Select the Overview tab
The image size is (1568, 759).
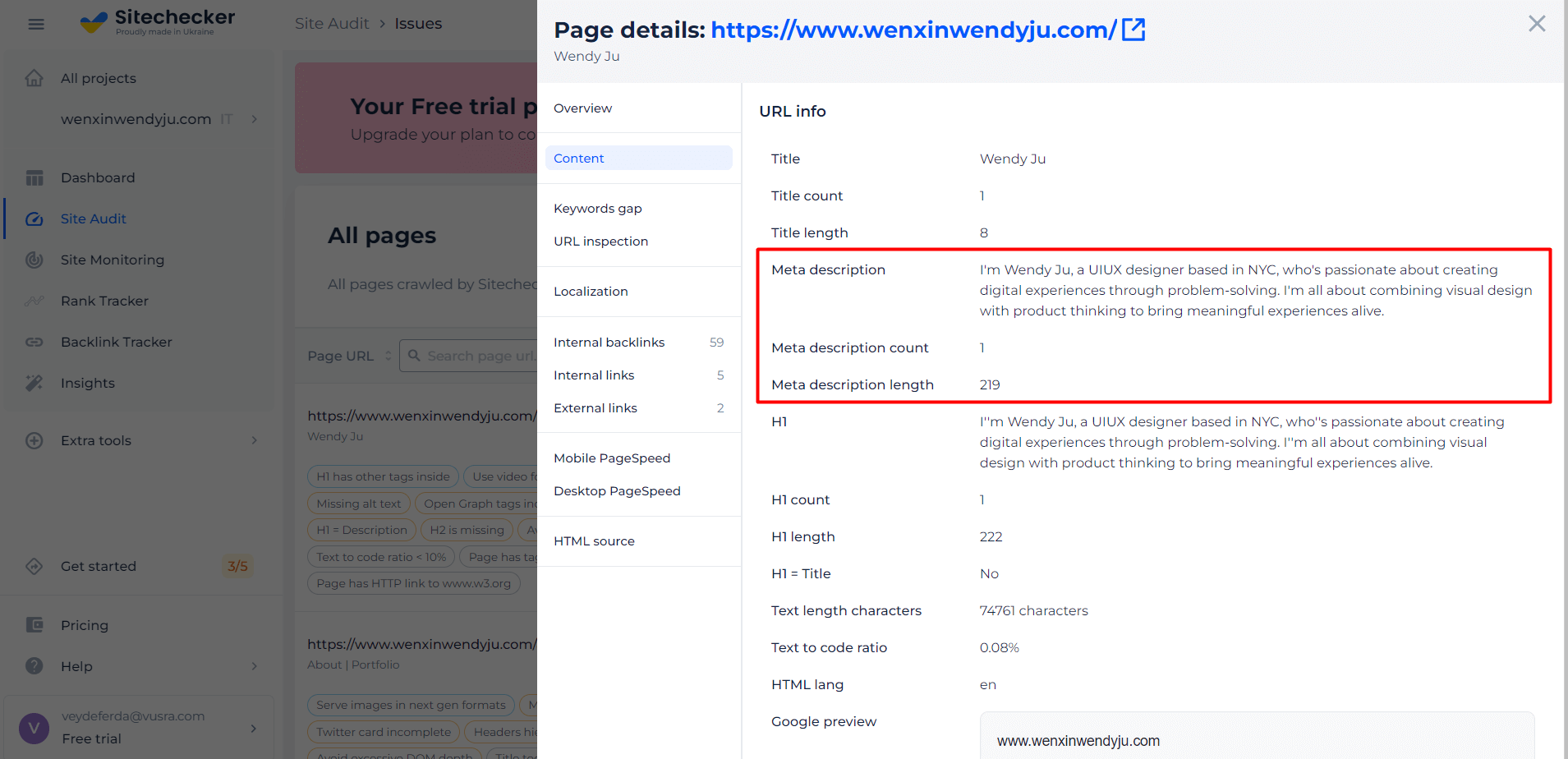pyautogui.click(x=582, y=108)
